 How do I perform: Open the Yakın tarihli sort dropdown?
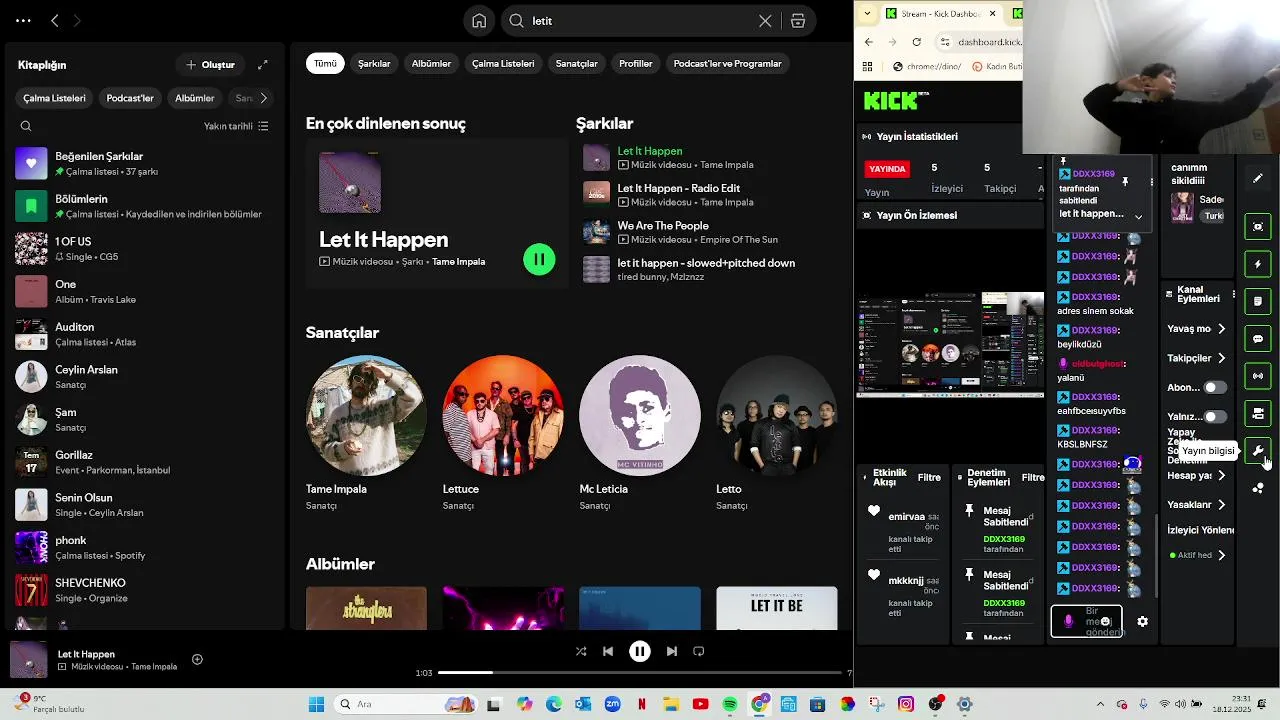[x=236, y=126]
